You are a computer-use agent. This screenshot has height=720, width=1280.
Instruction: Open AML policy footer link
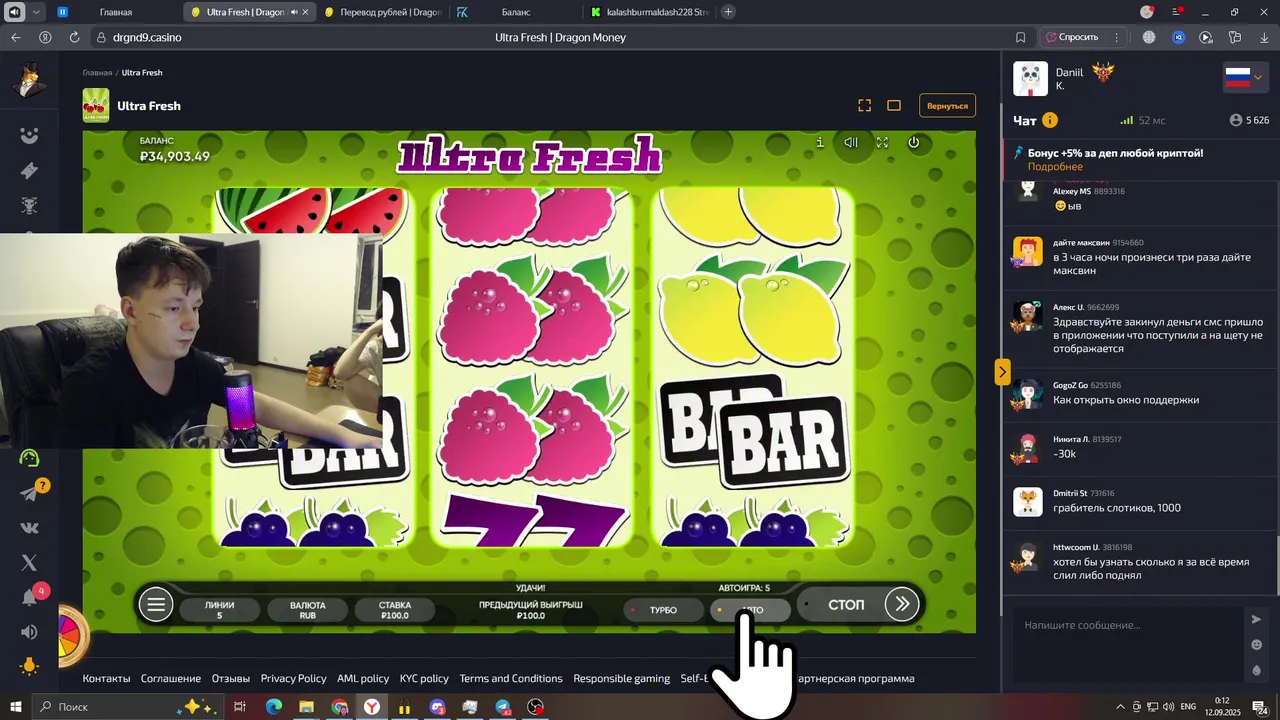pos(363,678)
